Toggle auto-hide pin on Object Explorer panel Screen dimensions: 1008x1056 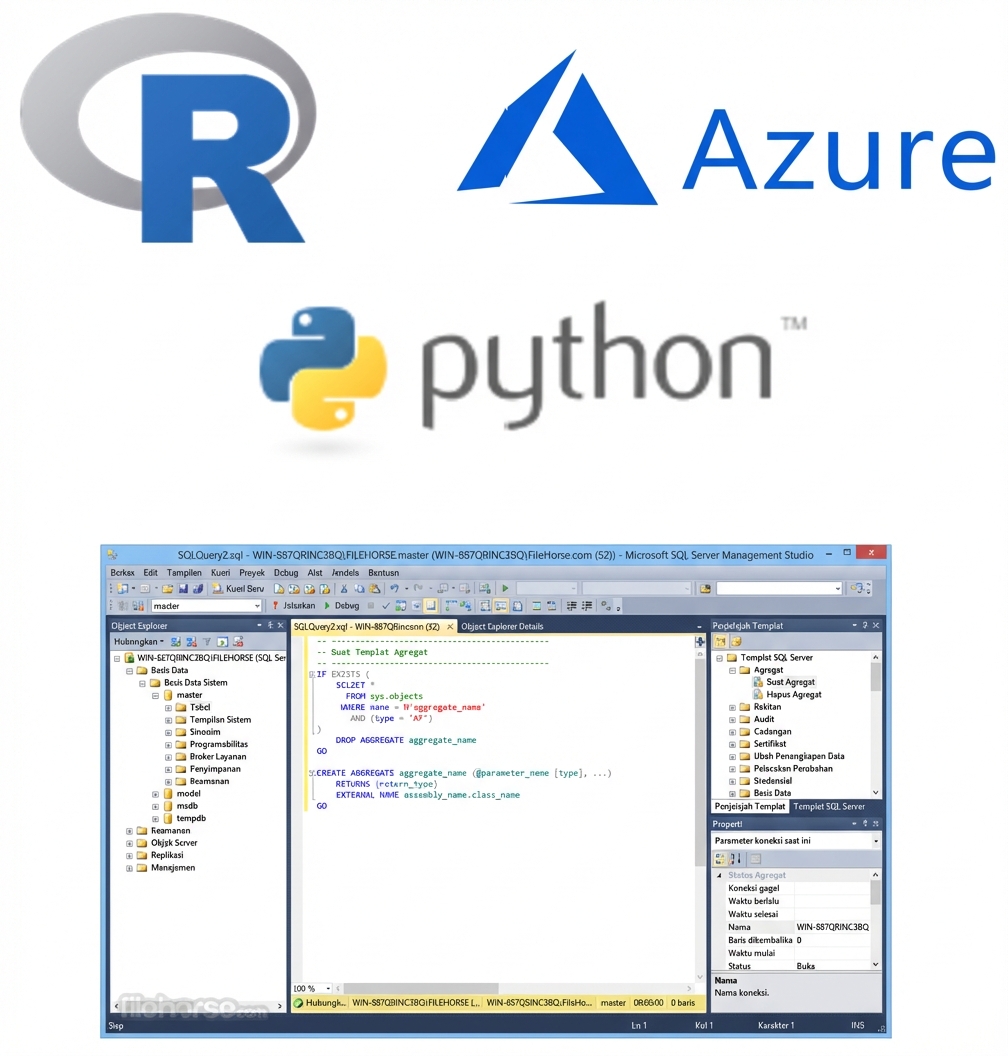[x=270, y=625]
